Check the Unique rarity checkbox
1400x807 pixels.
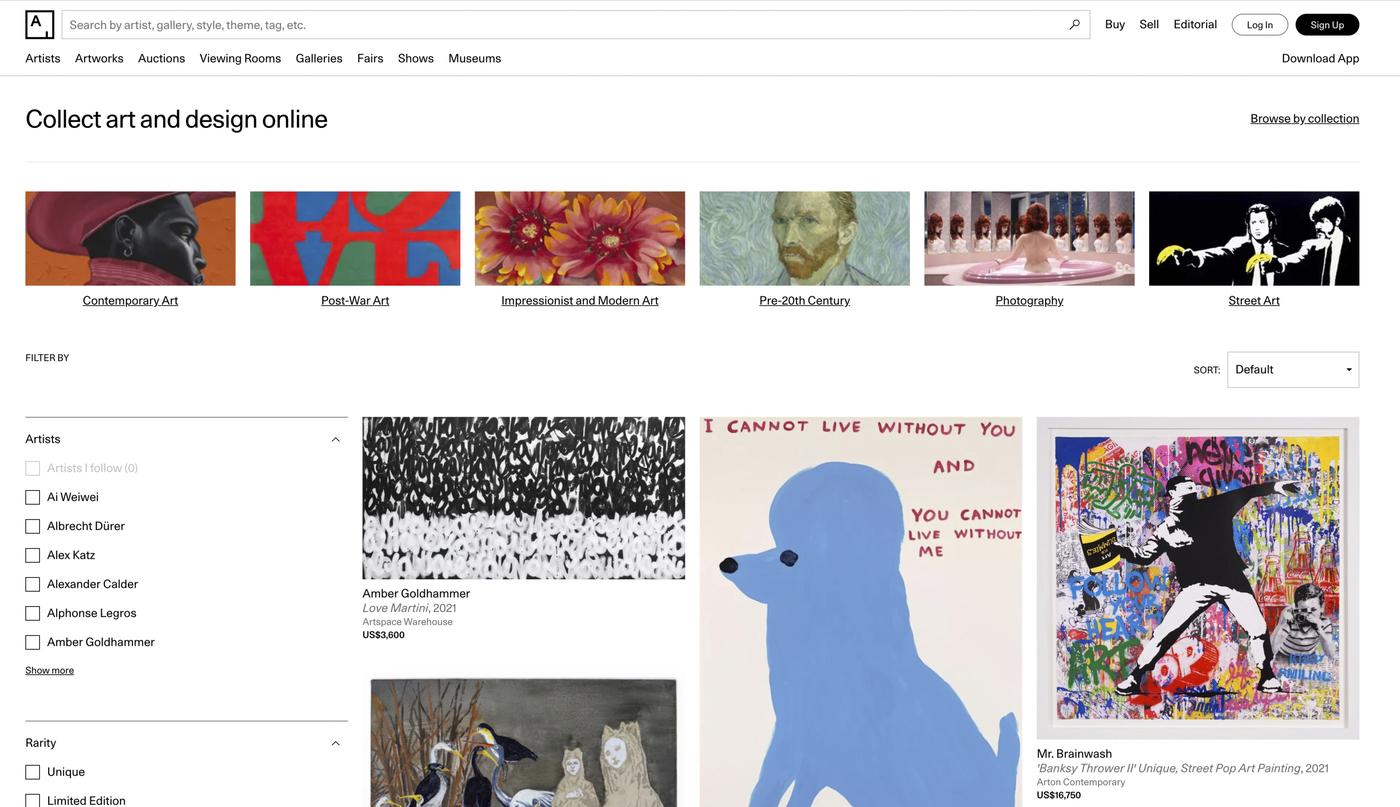(x=32, y=772)
